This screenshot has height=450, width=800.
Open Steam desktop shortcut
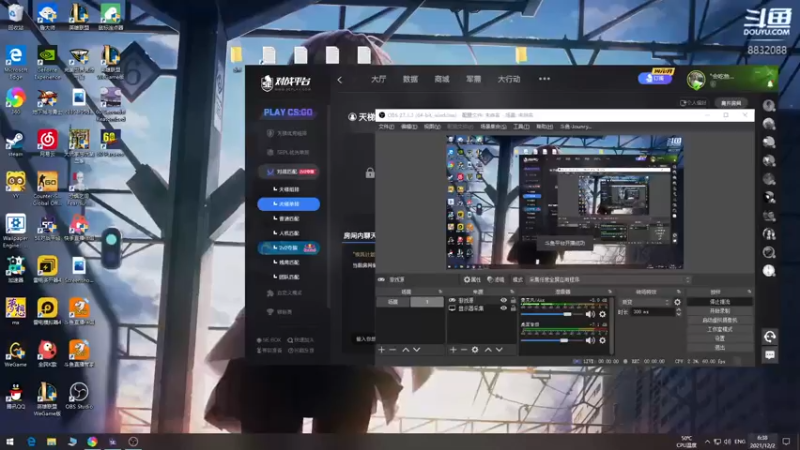click(x=15, y=141)
